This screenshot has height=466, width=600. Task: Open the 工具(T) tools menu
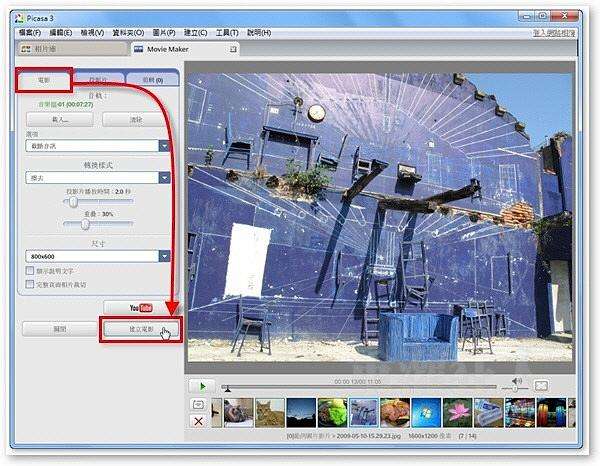(227, 33)
